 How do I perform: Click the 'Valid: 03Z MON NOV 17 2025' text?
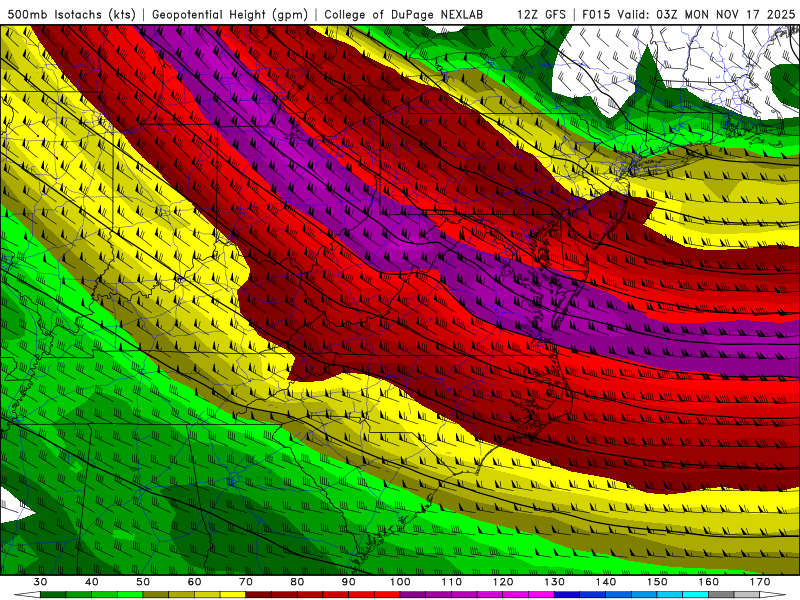click(x=706, y=14)
